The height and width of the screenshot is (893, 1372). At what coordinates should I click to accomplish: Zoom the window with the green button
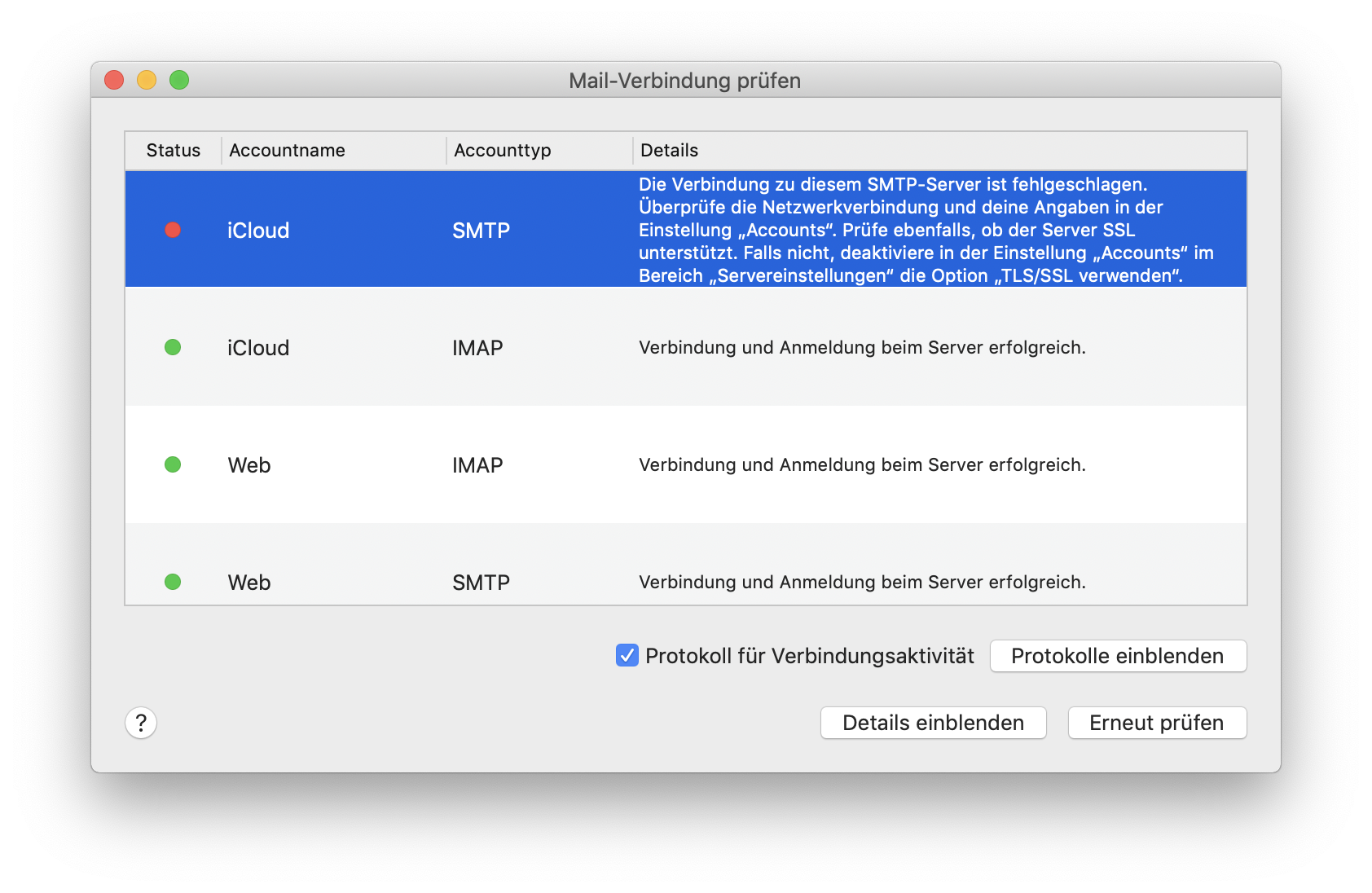(179, 80)
